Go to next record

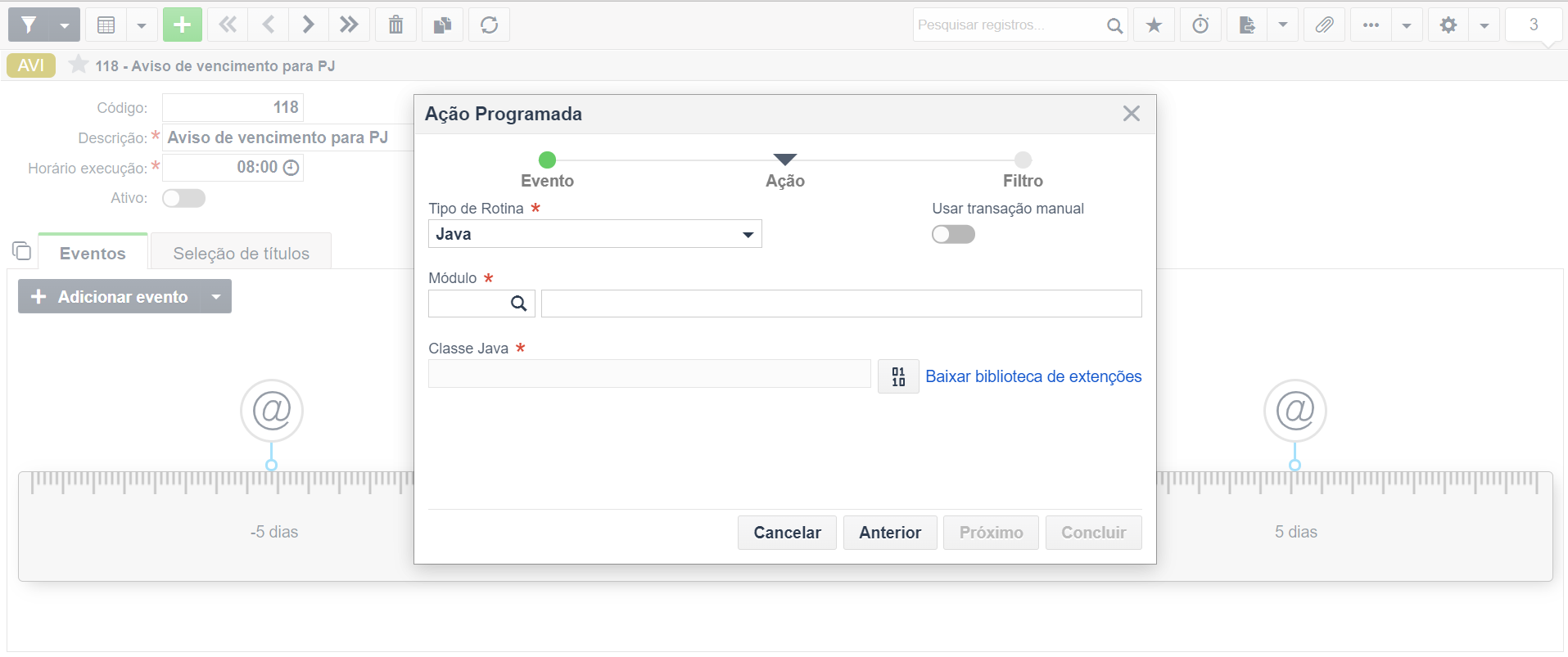click(309, 25)
